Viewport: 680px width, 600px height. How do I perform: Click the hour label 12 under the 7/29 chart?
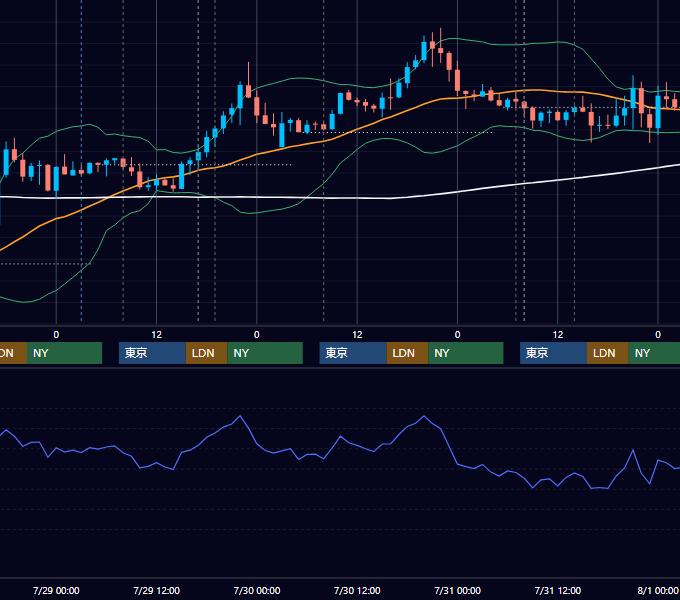pos(157,335)
